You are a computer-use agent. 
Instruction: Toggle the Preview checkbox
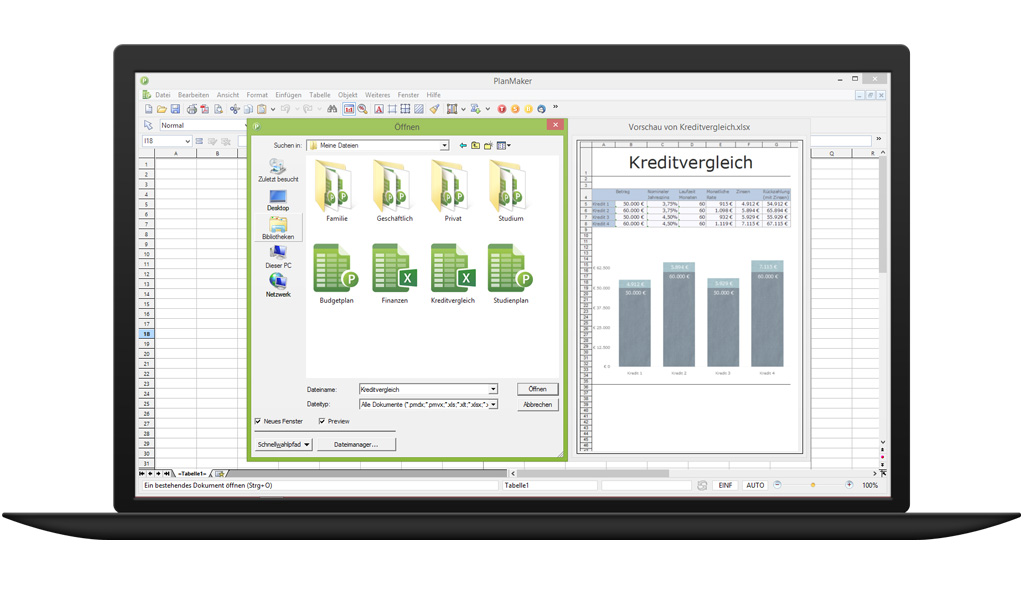(322, 421)
